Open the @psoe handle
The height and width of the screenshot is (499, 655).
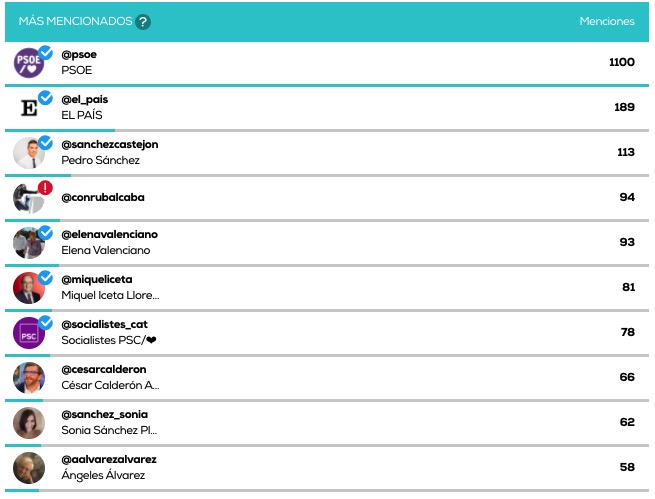click(x=79, y=55)
